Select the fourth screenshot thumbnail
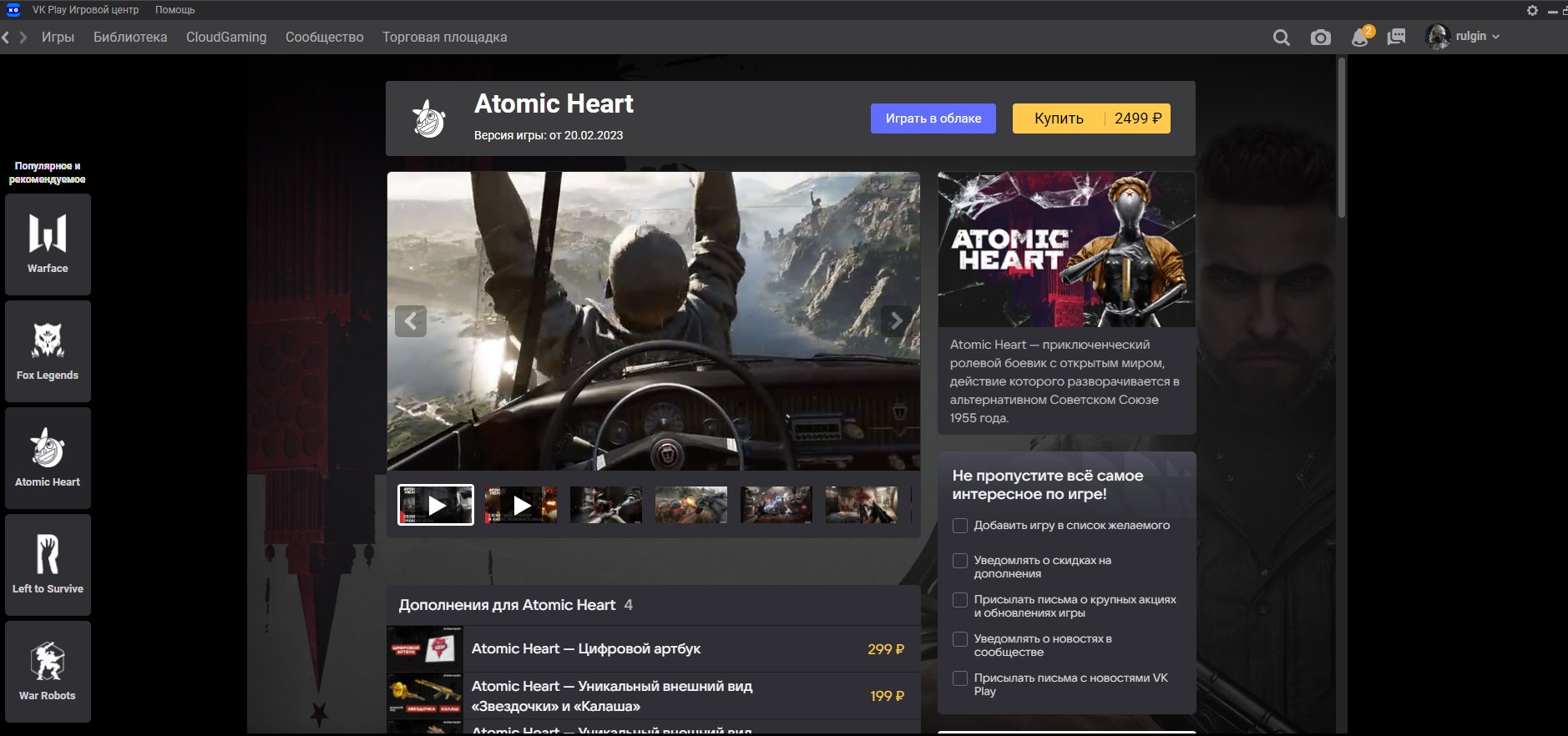Viewport: 1568px width, 736px height. (691, 505)
